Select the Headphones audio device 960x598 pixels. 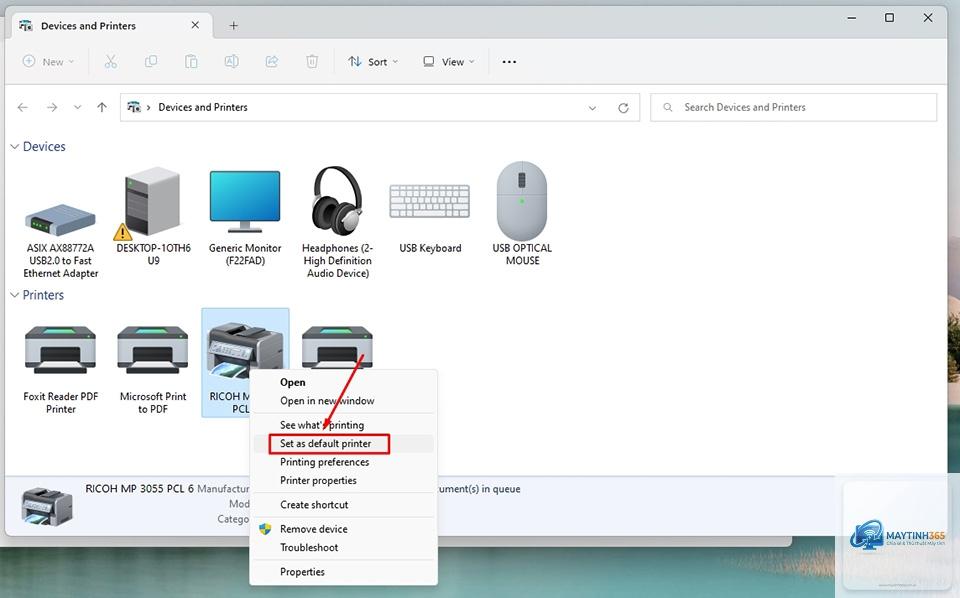tap(337, 222)
